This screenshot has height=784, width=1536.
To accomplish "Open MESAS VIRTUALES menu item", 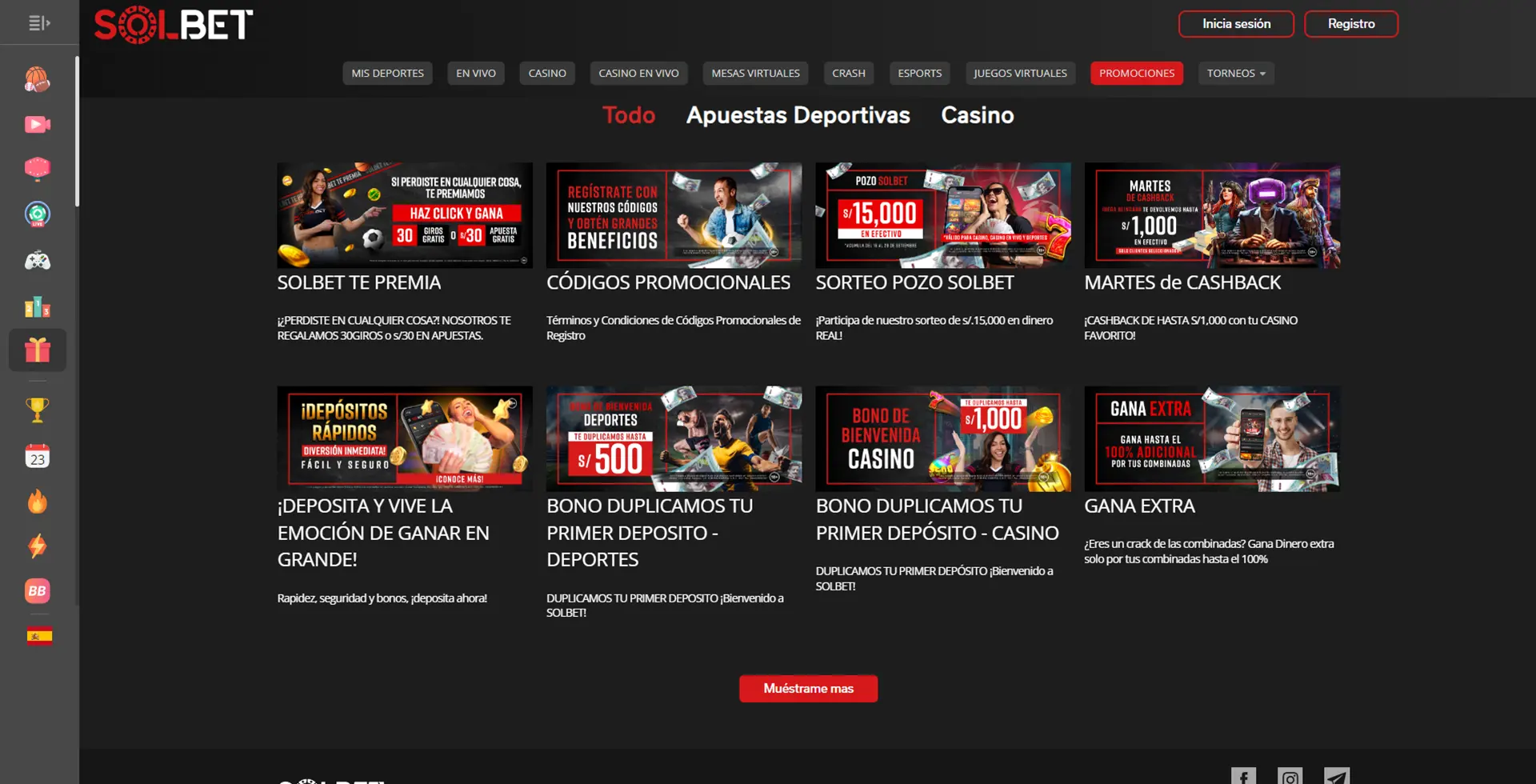I will point(755,73).
